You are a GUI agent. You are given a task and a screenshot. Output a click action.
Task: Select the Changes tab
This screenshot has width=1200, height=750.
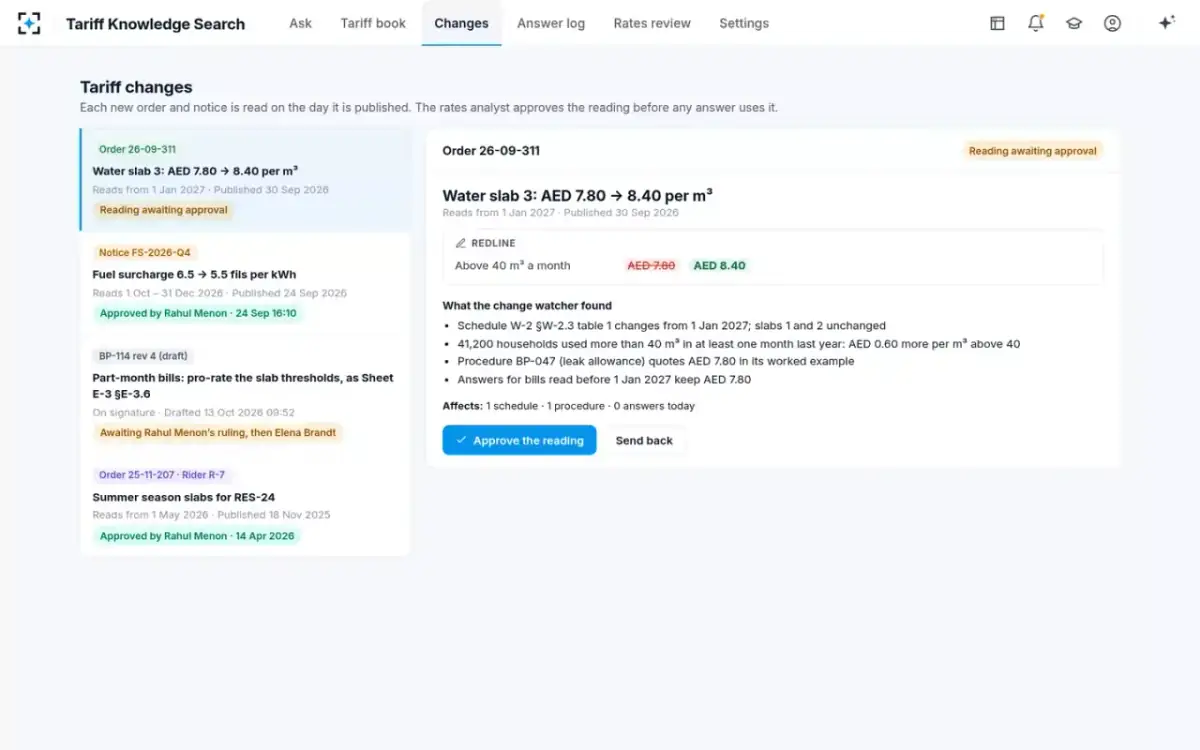(461, 23)
